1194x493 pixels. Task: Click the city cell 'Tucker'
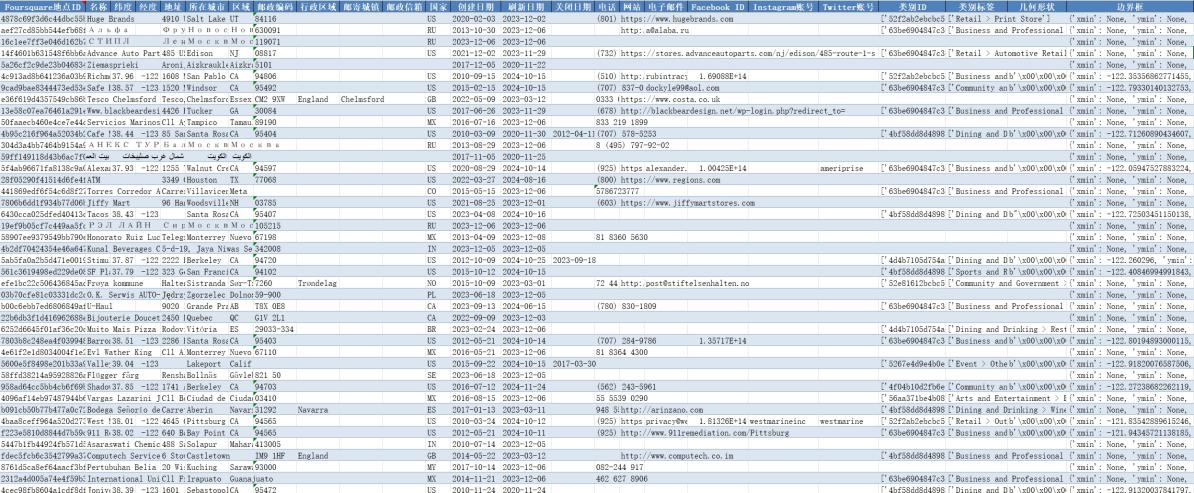[x=199, y=111]
